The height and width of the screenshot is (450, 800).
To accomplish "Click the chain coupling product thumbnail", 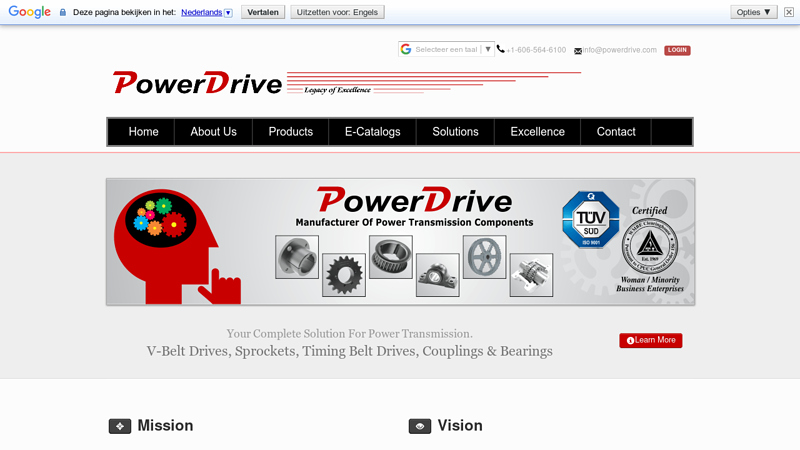I will click(x=531, y=275).
